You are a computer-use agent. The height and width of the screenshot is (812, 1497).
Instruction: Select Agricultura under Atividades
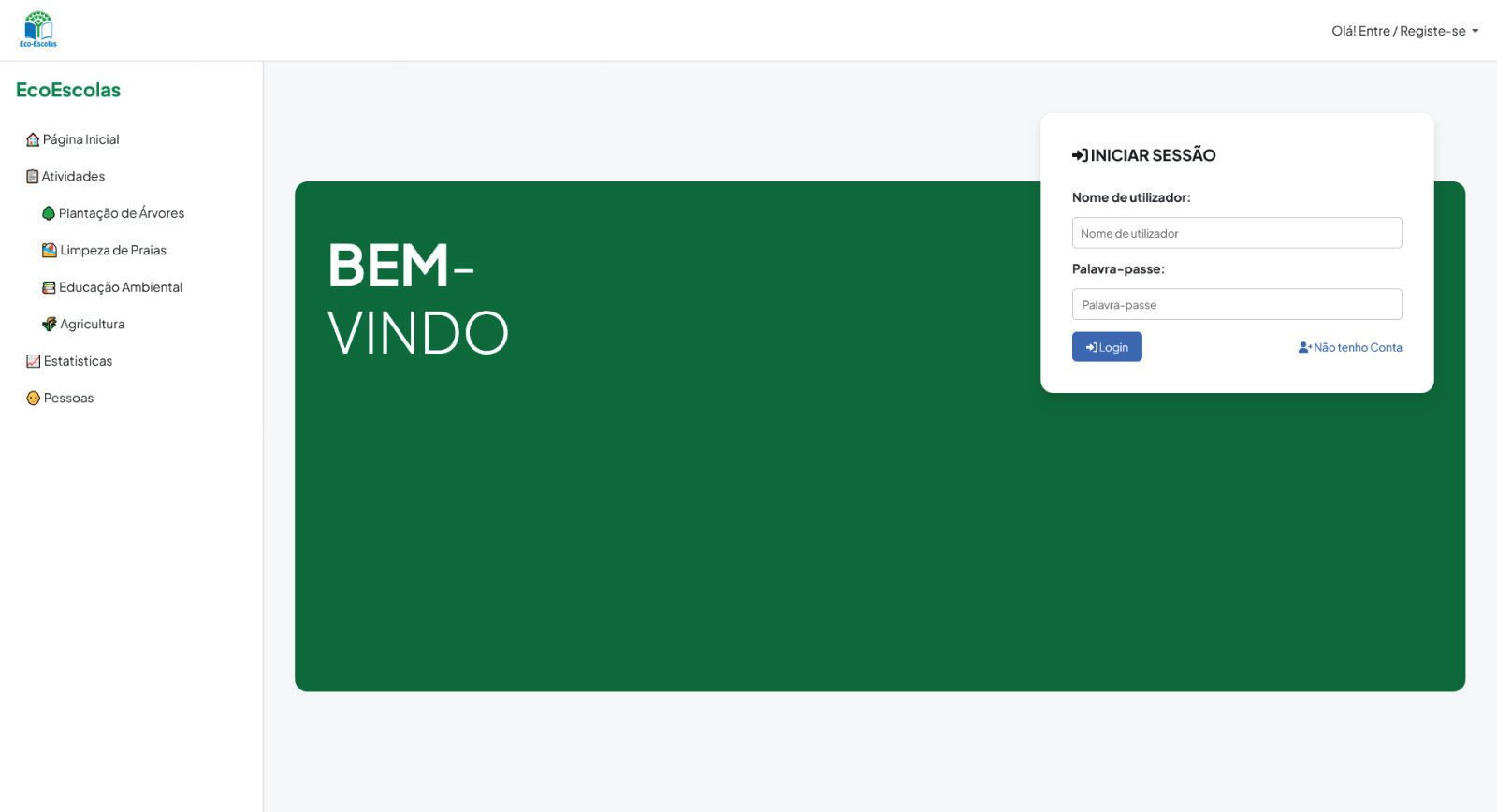(92, 325)
